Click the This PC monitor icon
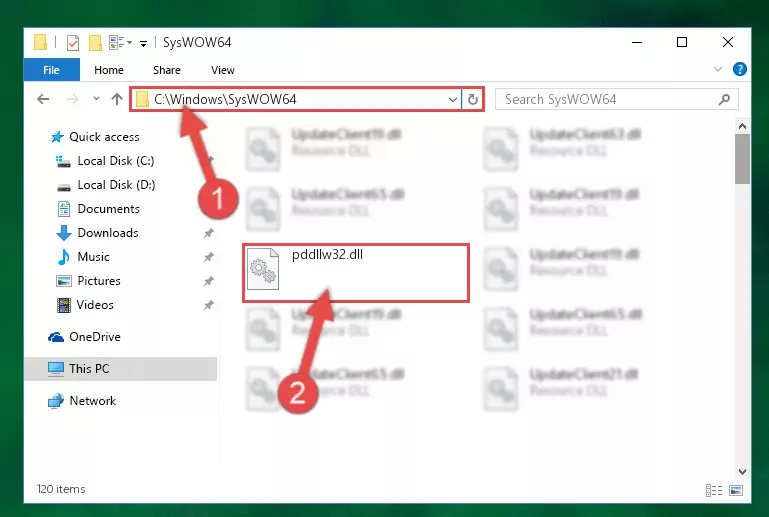This screenshot has width=769, height=517. 56,368
